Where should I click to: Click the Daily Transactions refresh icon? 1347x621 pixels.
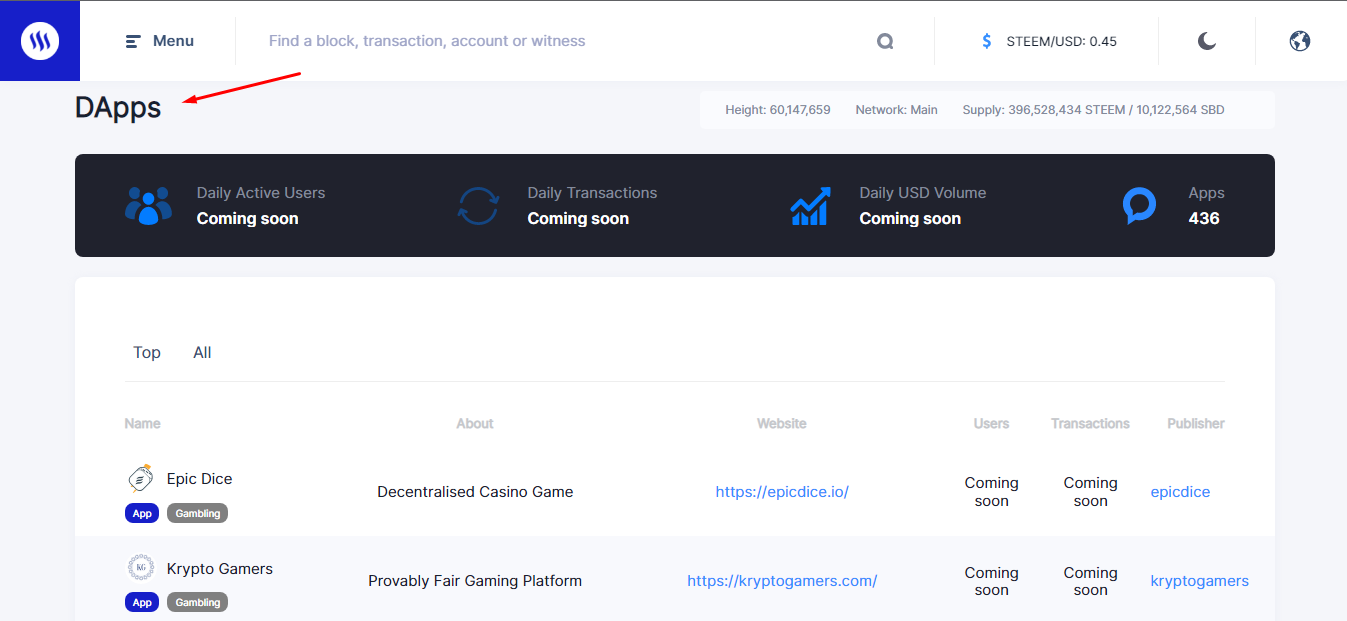click(478, 206)
